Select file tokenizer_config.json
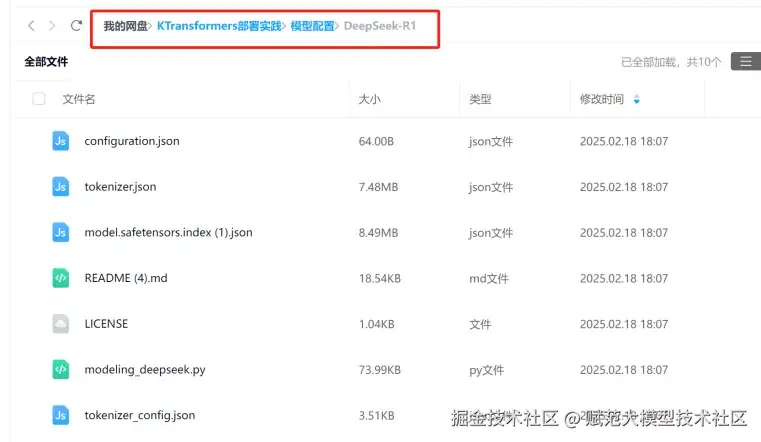The image size is (761, 442). click(140, 415)
